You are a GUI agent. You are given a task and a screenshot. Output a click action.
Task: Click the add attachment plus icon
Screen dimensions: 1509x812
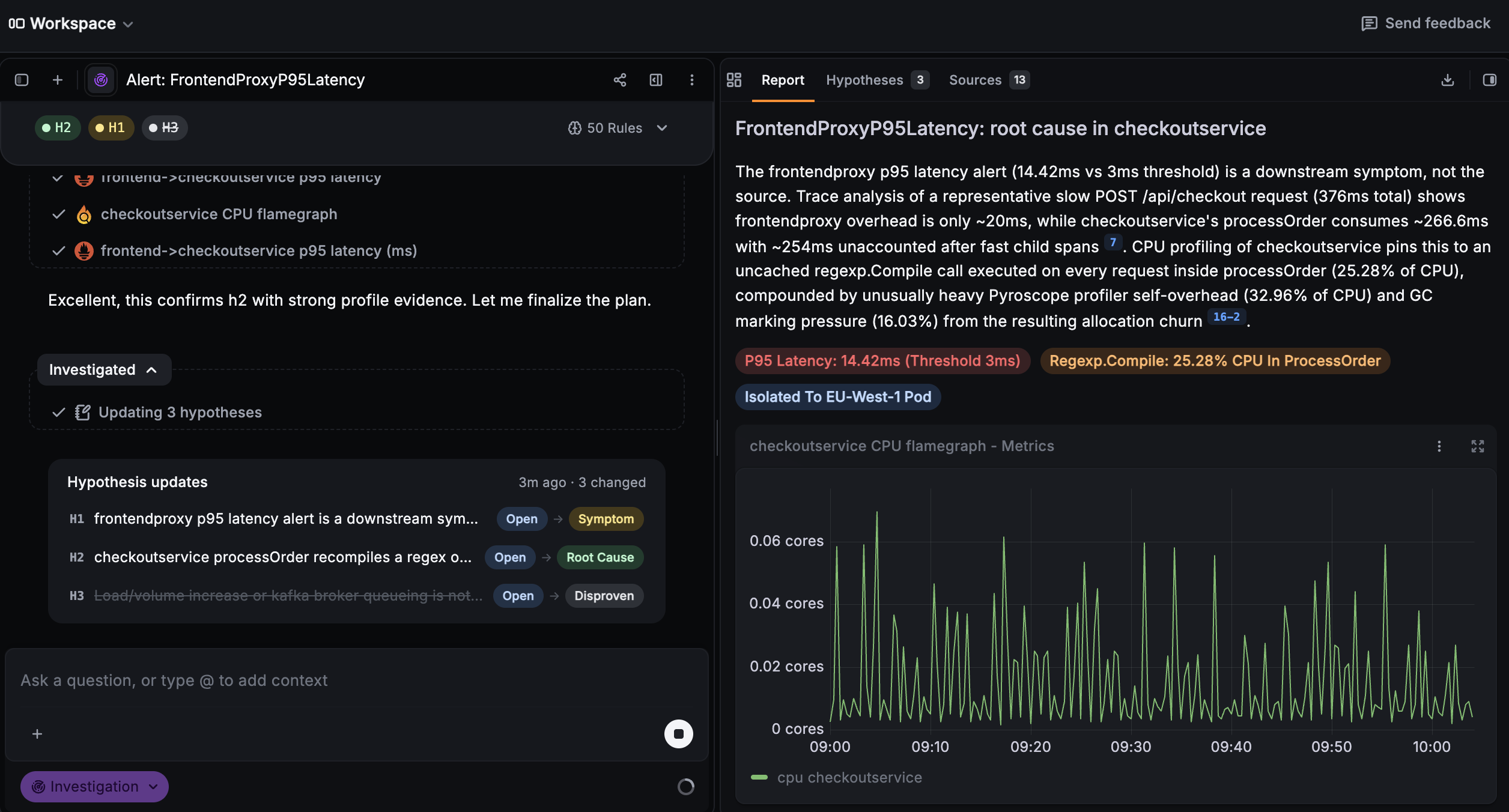pos(37,734)
